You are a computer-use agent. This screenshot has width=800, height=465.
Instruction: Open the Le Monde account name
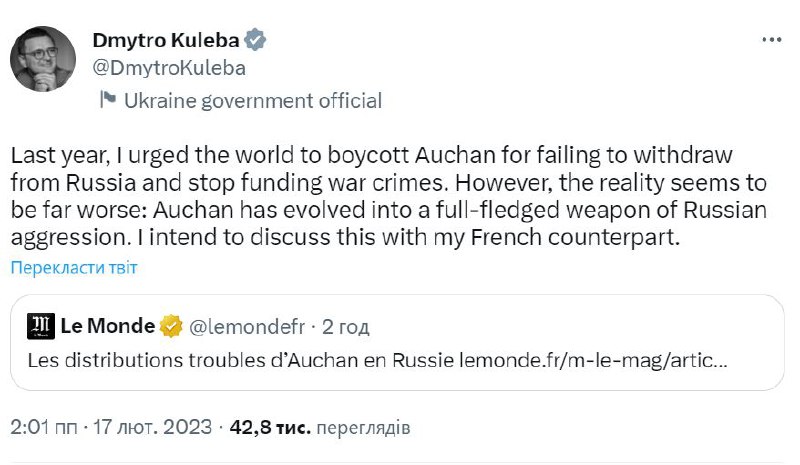point(107,326)
